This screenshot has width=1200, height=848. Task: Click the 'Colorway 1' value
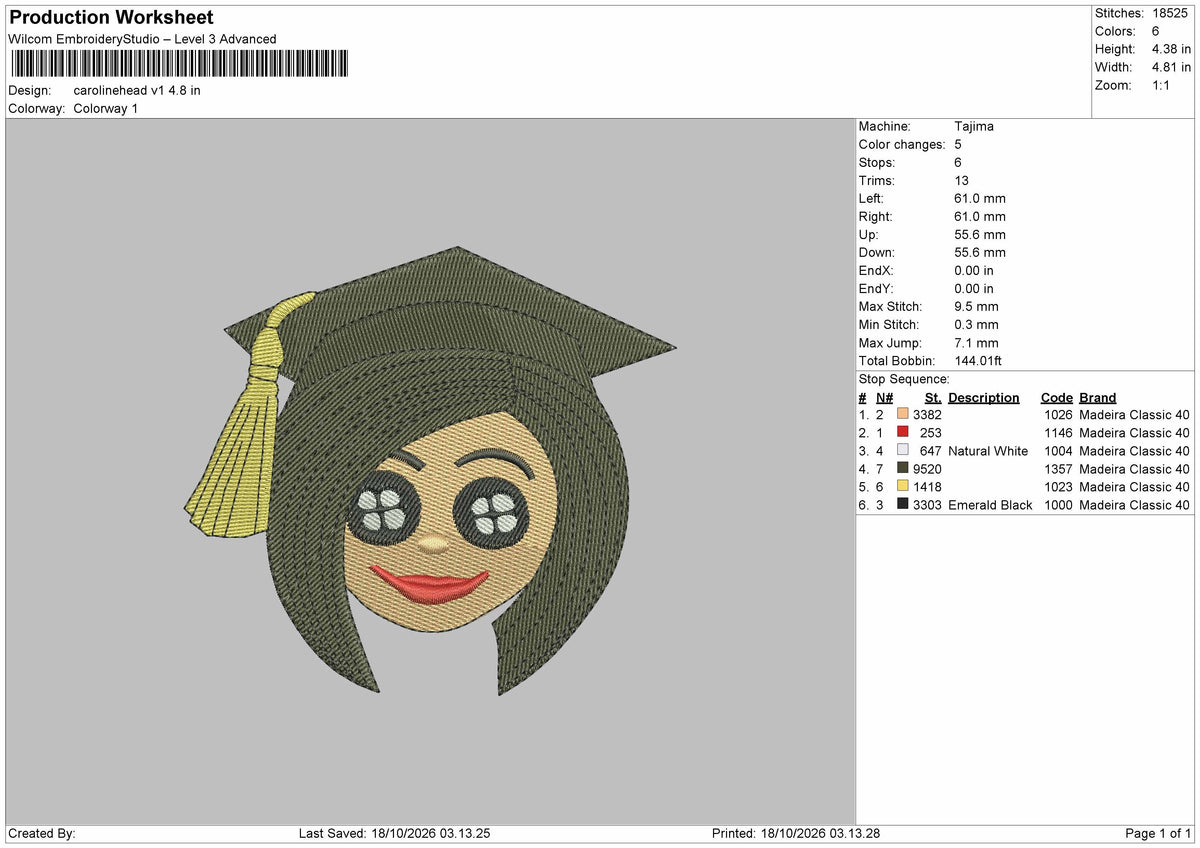pos(106,108)
